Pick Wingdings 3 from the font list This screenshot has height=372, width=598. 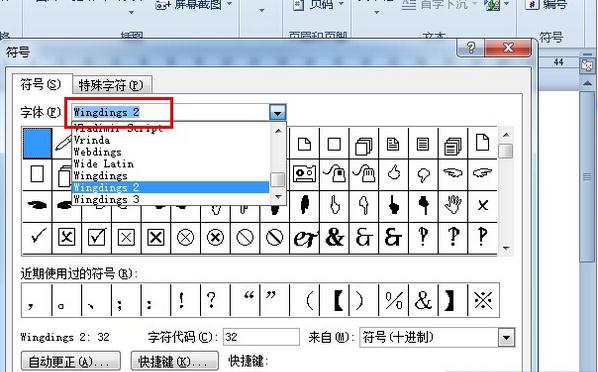(x=170, y=199)
